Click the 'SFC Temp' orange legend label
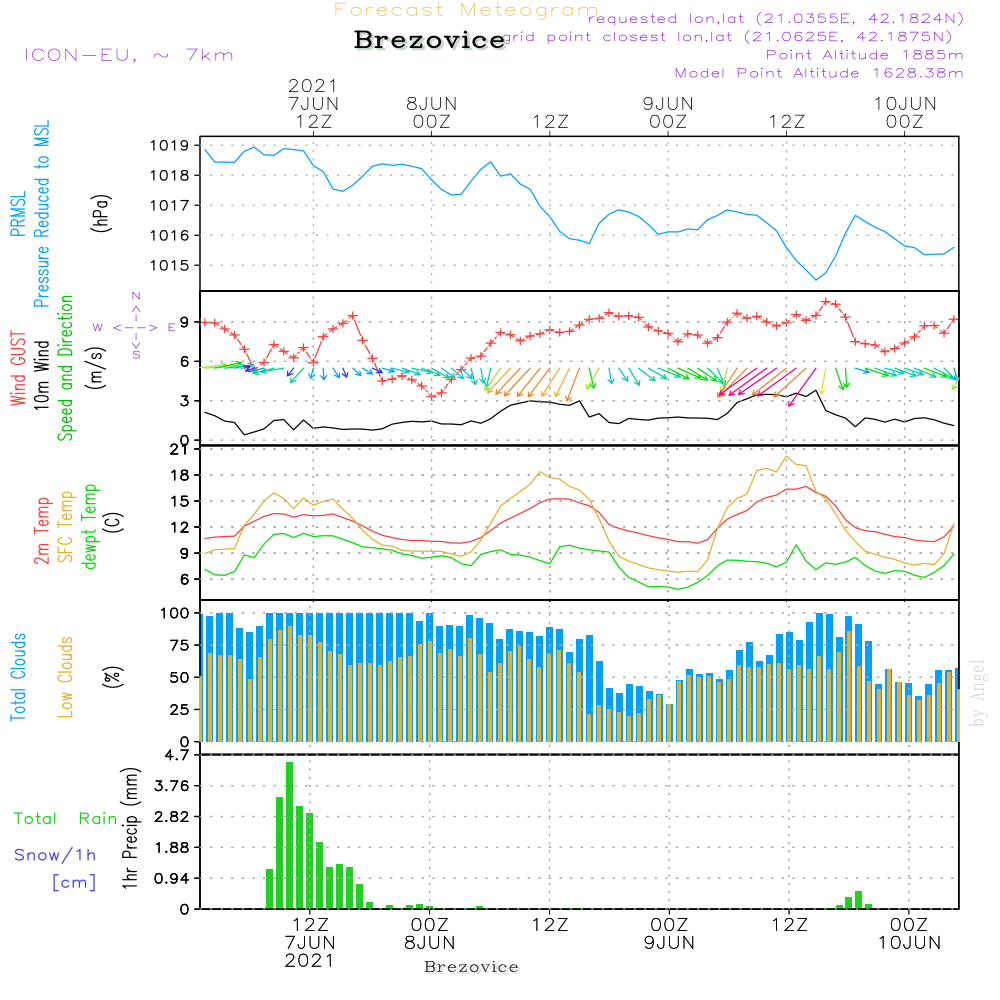Viewport: 1000px width, 1000px height. click(66, 527)
